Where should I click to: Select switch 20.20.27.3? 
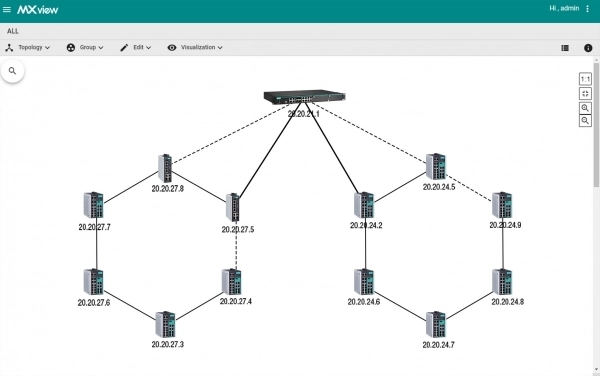pyautogui.click(x=165, y=324)
